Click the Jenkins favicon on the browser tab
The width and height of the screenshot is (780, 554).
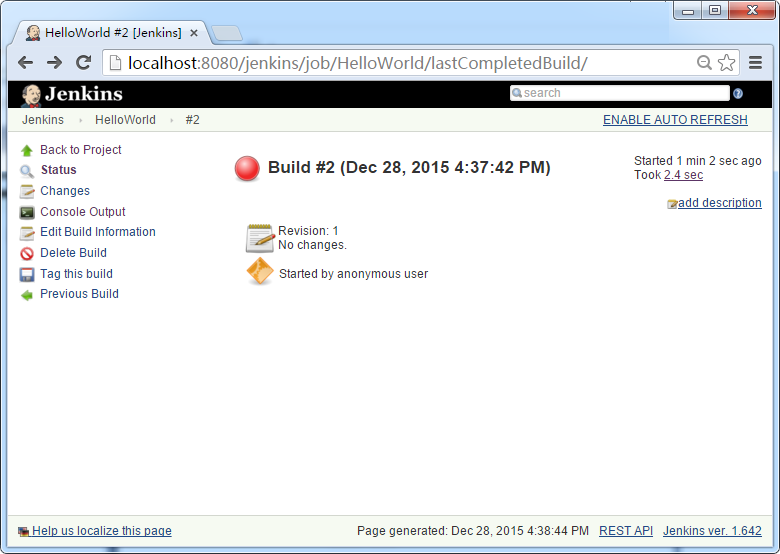coord(33,33)
